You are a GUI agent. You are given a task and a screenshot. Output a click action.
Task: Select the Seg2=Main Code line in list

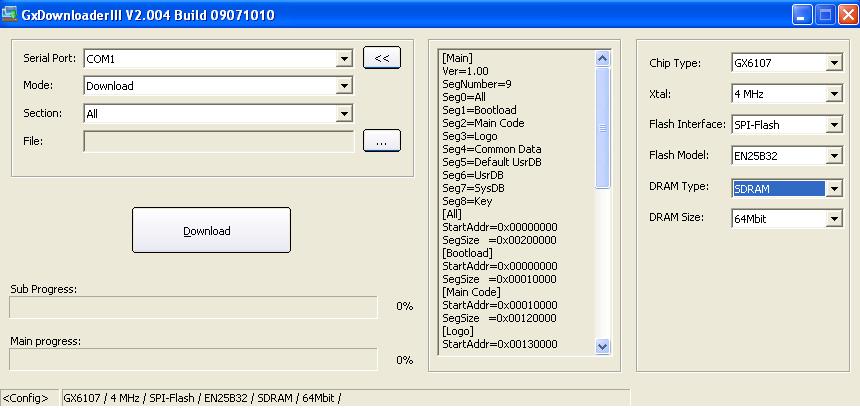(483, 123)
